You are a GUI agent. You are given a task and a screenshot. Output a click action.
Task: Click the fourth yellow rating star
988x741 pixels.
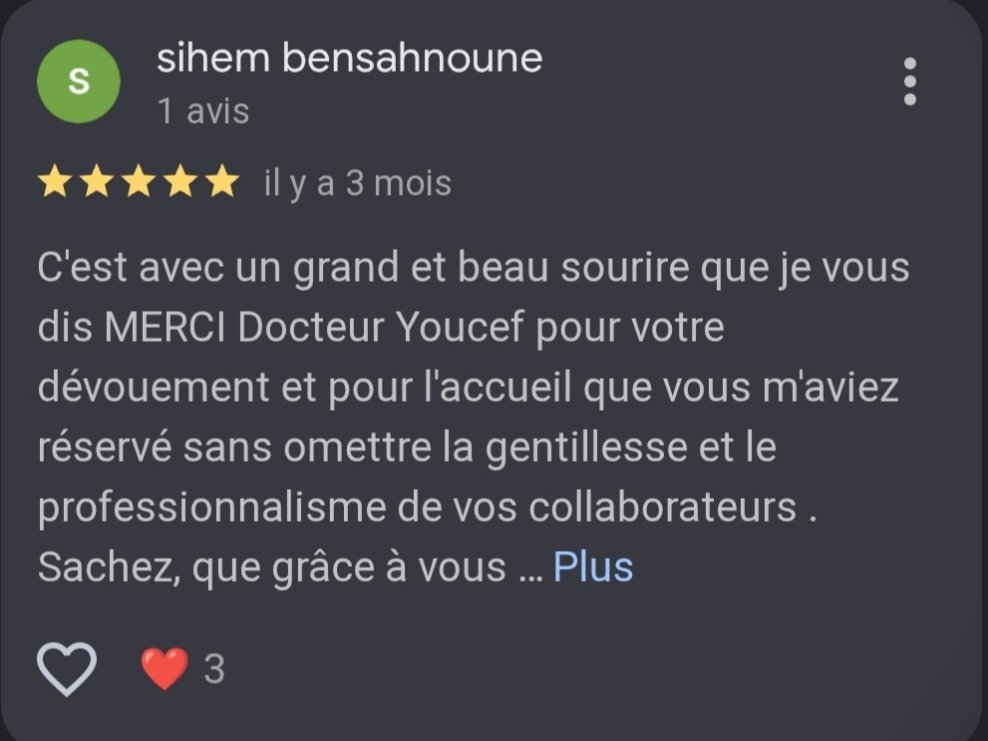pos(181,182)
